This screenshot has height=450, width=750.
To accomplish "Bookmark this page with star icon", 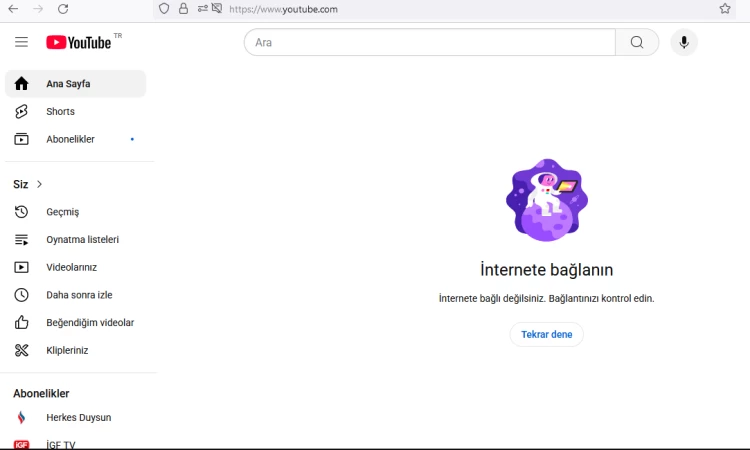I will click(x=725, y=9).
